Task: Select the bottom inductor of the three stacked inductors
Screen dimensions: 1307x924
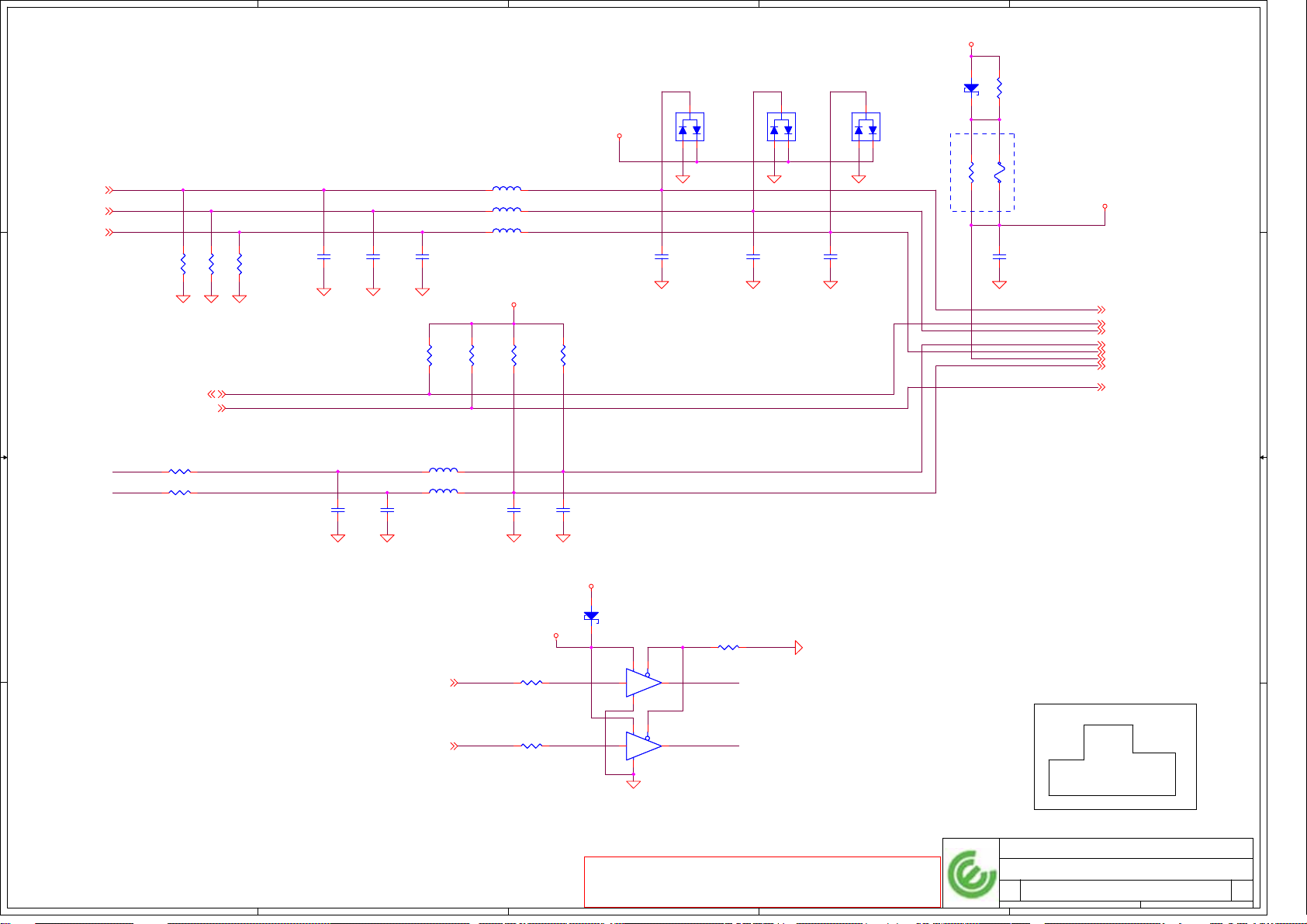Action: 507,230
